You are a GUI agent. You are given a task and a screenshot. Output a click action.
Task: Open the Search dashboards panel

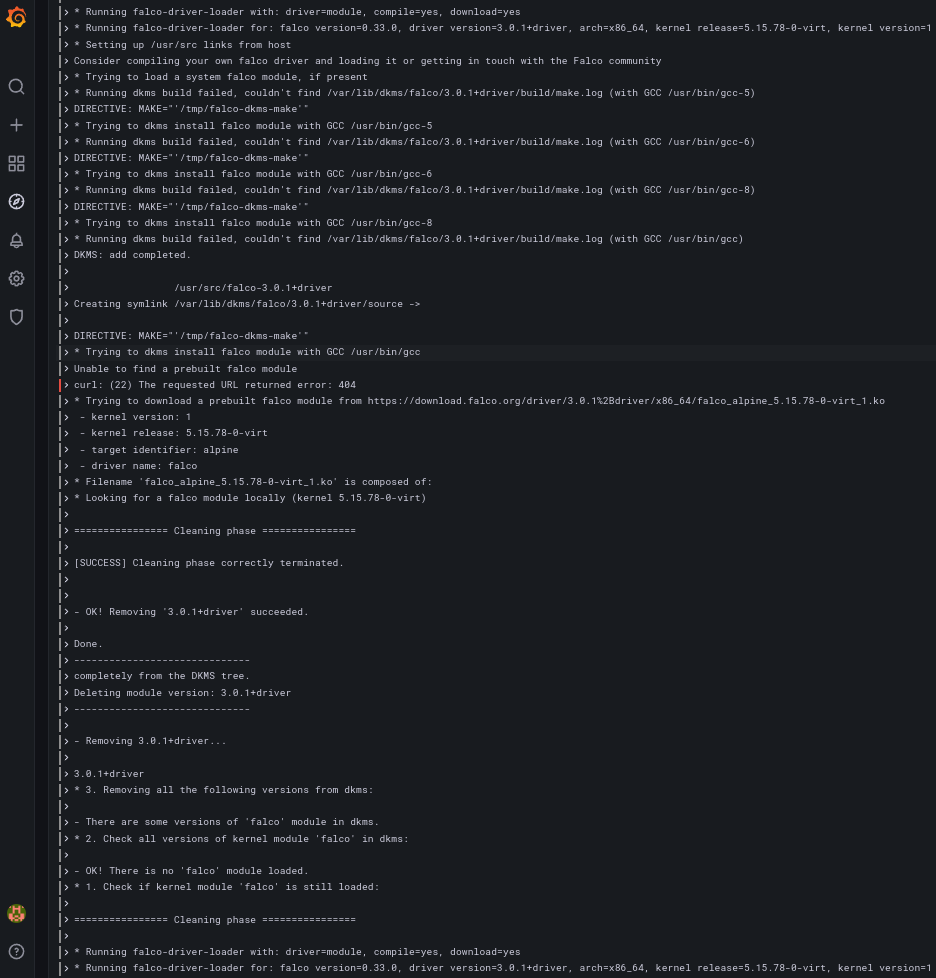click(x=16, y=86)
